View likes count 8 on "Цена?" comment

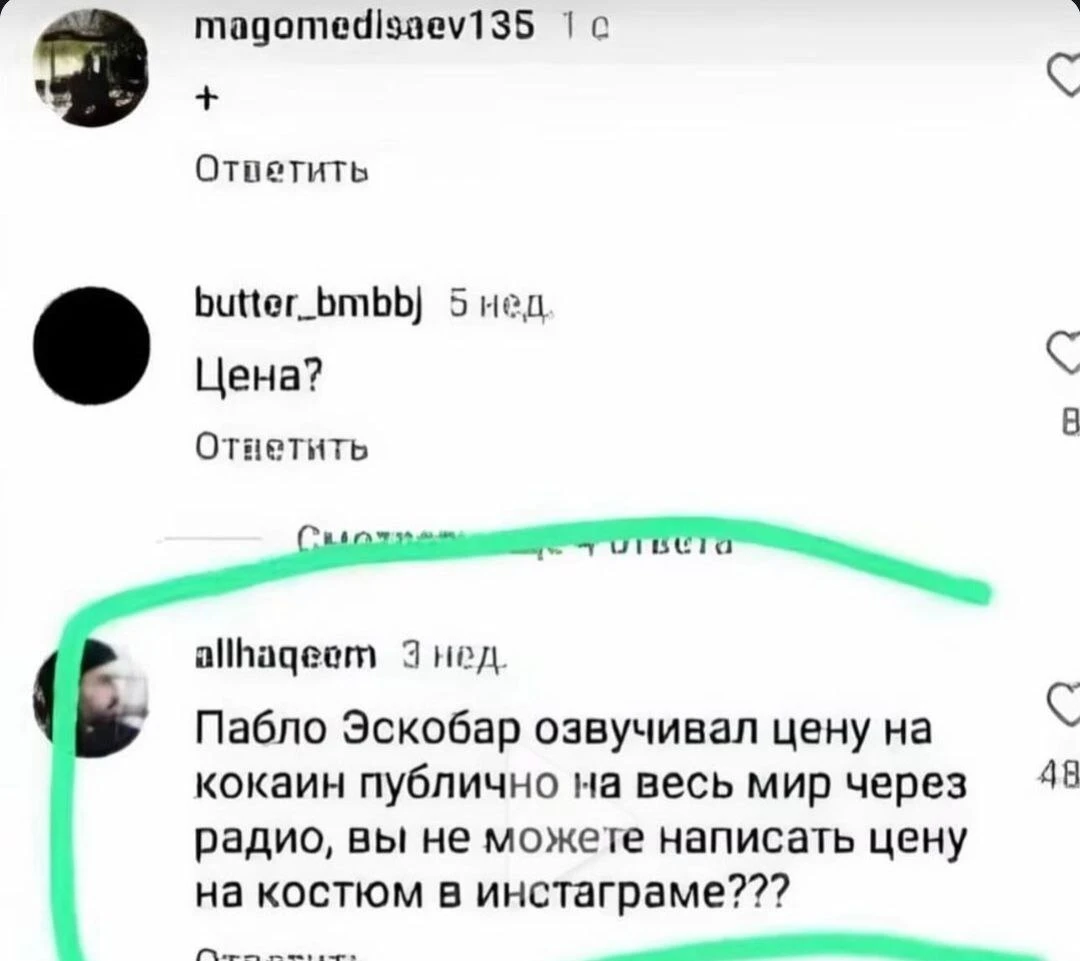(x=1070, y=422)
